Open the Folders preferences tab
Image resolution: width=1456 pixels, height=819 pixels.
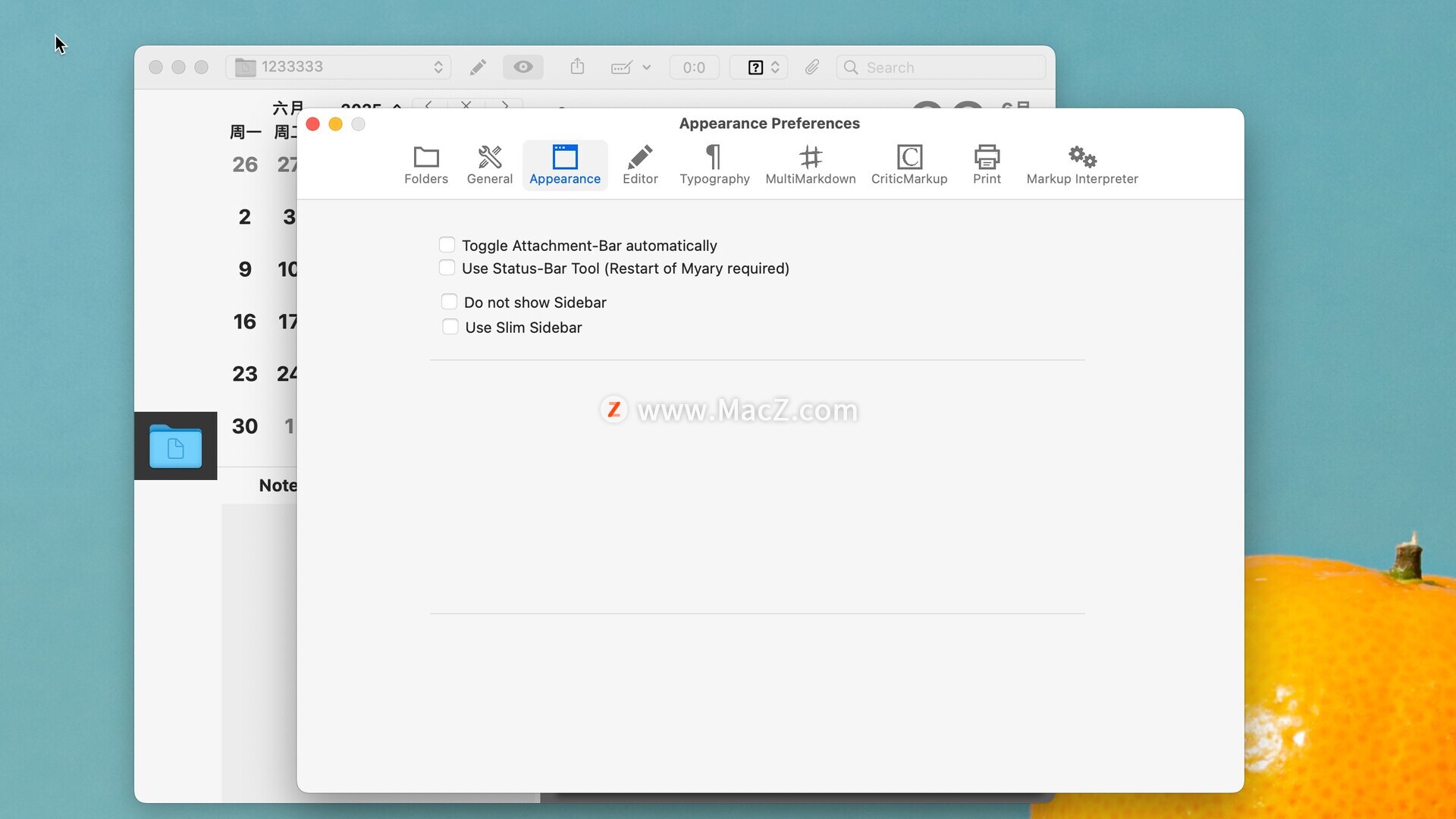click(x=426, y=165)
